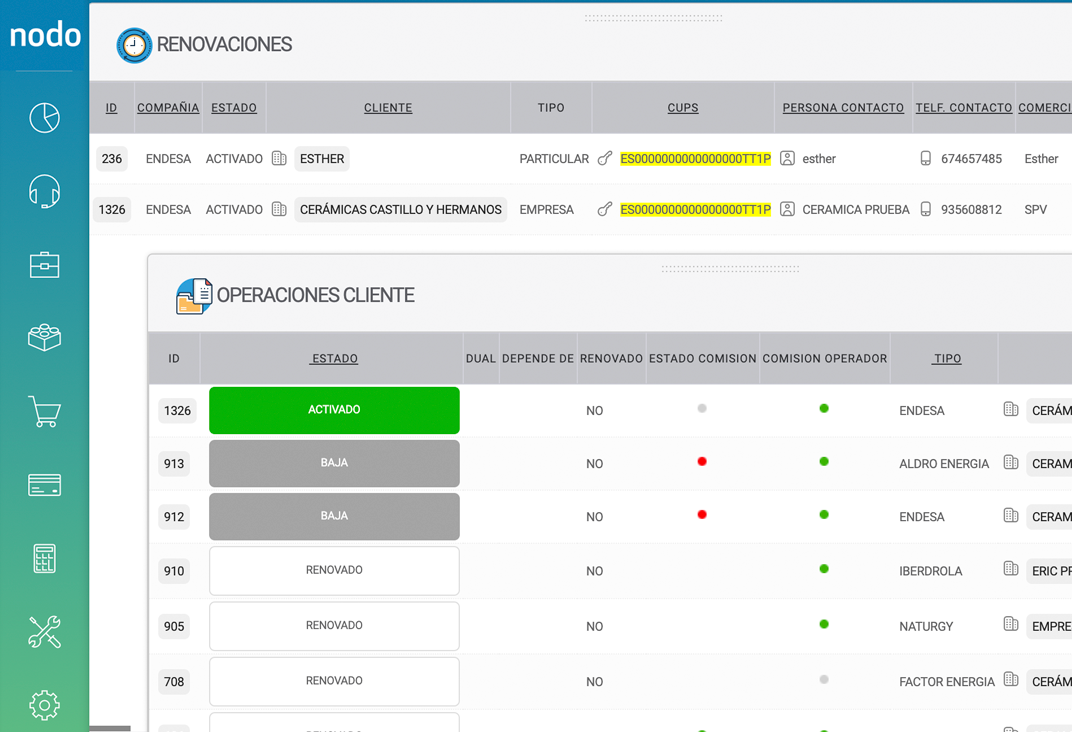Grab the Renovaciones panel dotted drag handle
This screenshot has width=1072, height=732.
click(x=653, y=18)
